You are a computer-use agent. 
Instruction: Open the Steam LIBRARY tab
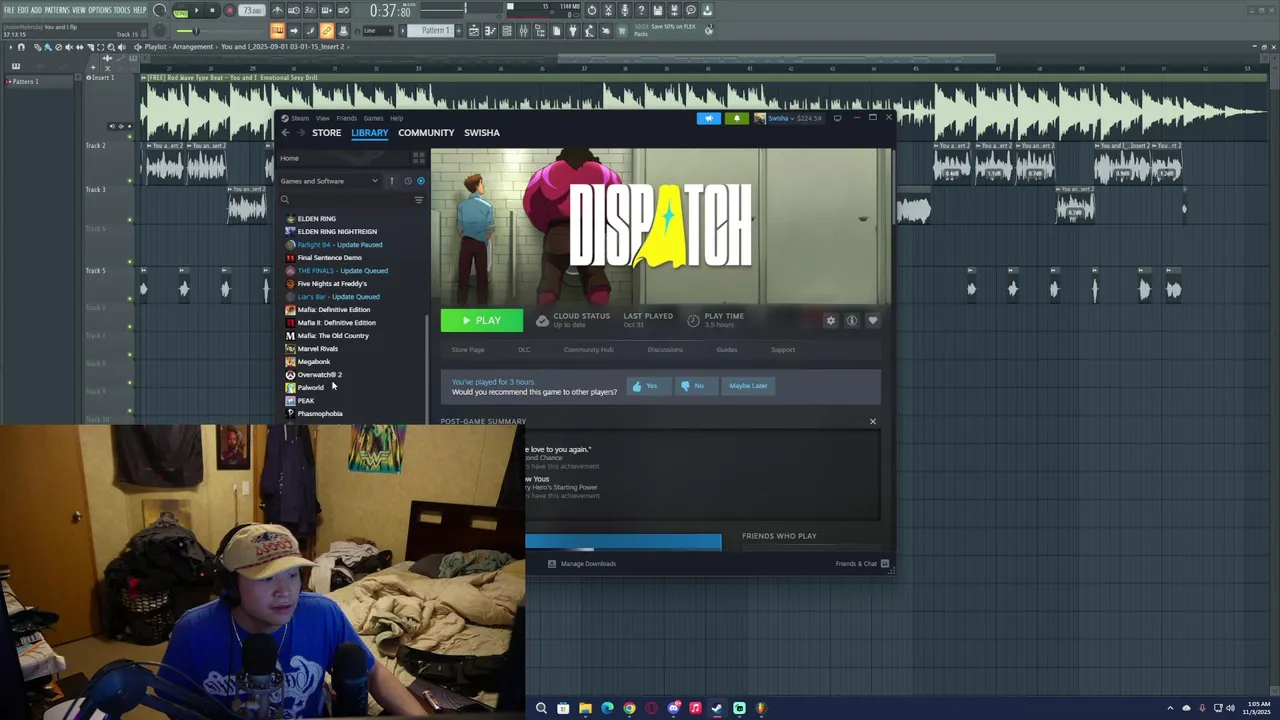point(369,132)
